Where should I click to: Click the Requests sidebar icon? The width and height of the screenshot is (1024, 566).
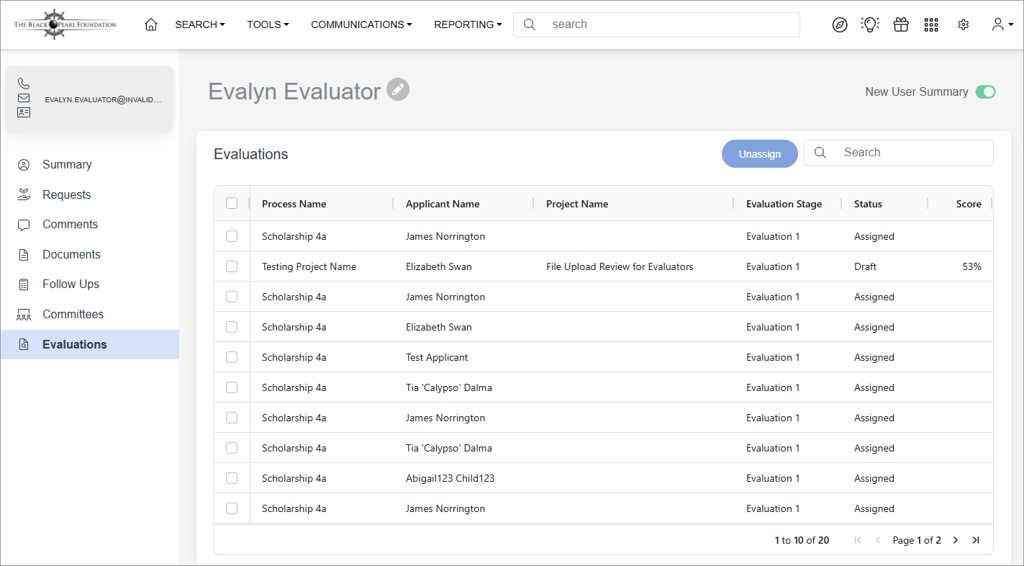click(x=24, y=195)
